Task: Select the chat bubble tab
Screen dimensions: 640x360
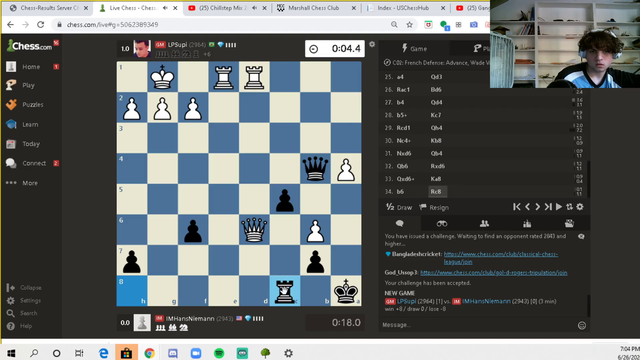Action: 400,223
